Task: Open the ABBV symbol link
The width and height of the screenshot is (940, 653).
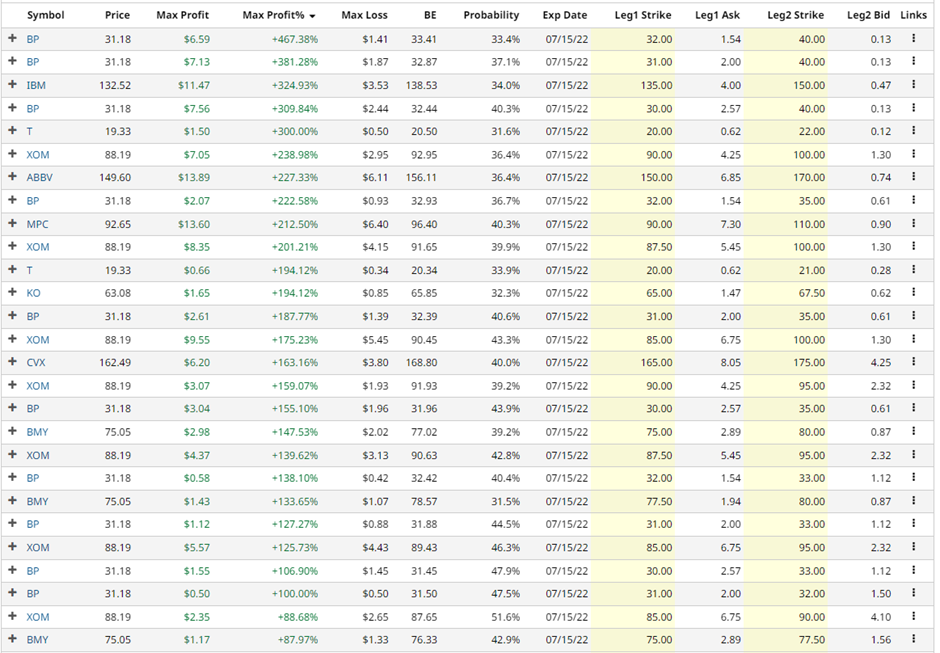Action: coord(40,178)
